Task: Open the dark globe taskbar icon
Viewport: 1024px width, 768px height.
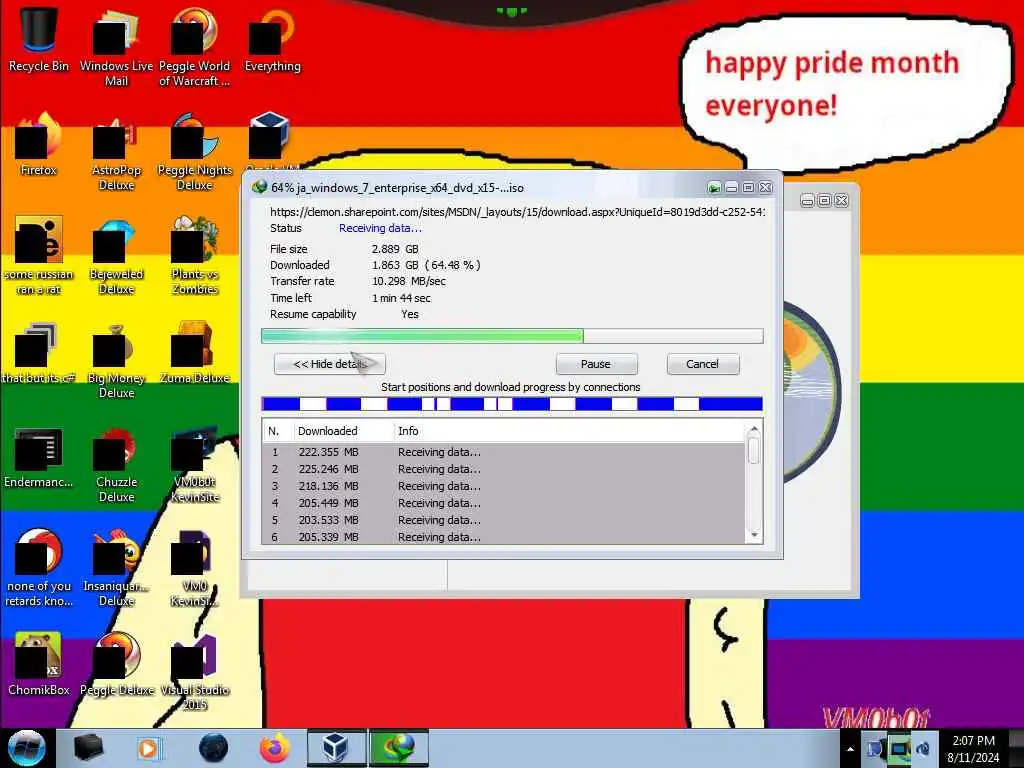Action: point(214,748)
